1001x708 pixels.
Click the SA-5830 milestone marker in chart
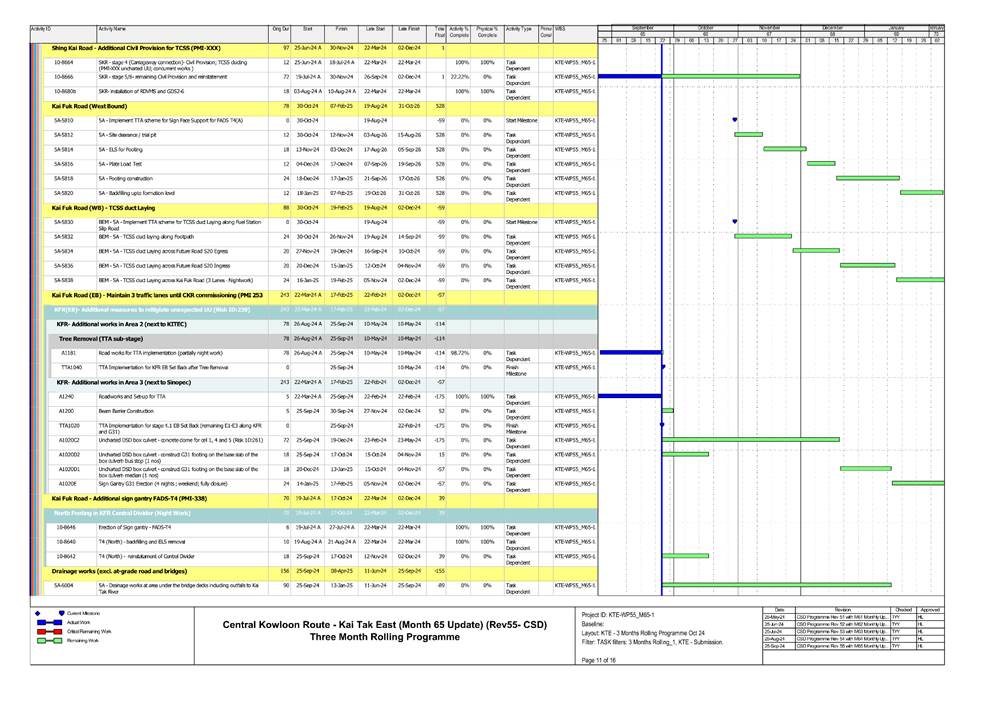(735, 222)
